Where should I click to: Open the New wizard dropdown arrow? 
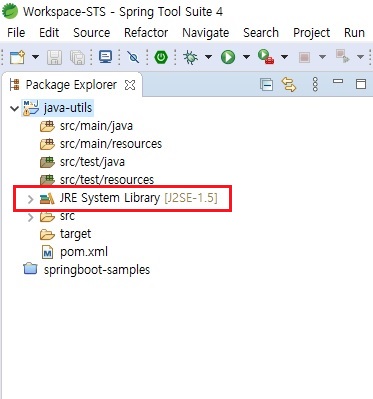pyautogui.click(x=35, y=57)
